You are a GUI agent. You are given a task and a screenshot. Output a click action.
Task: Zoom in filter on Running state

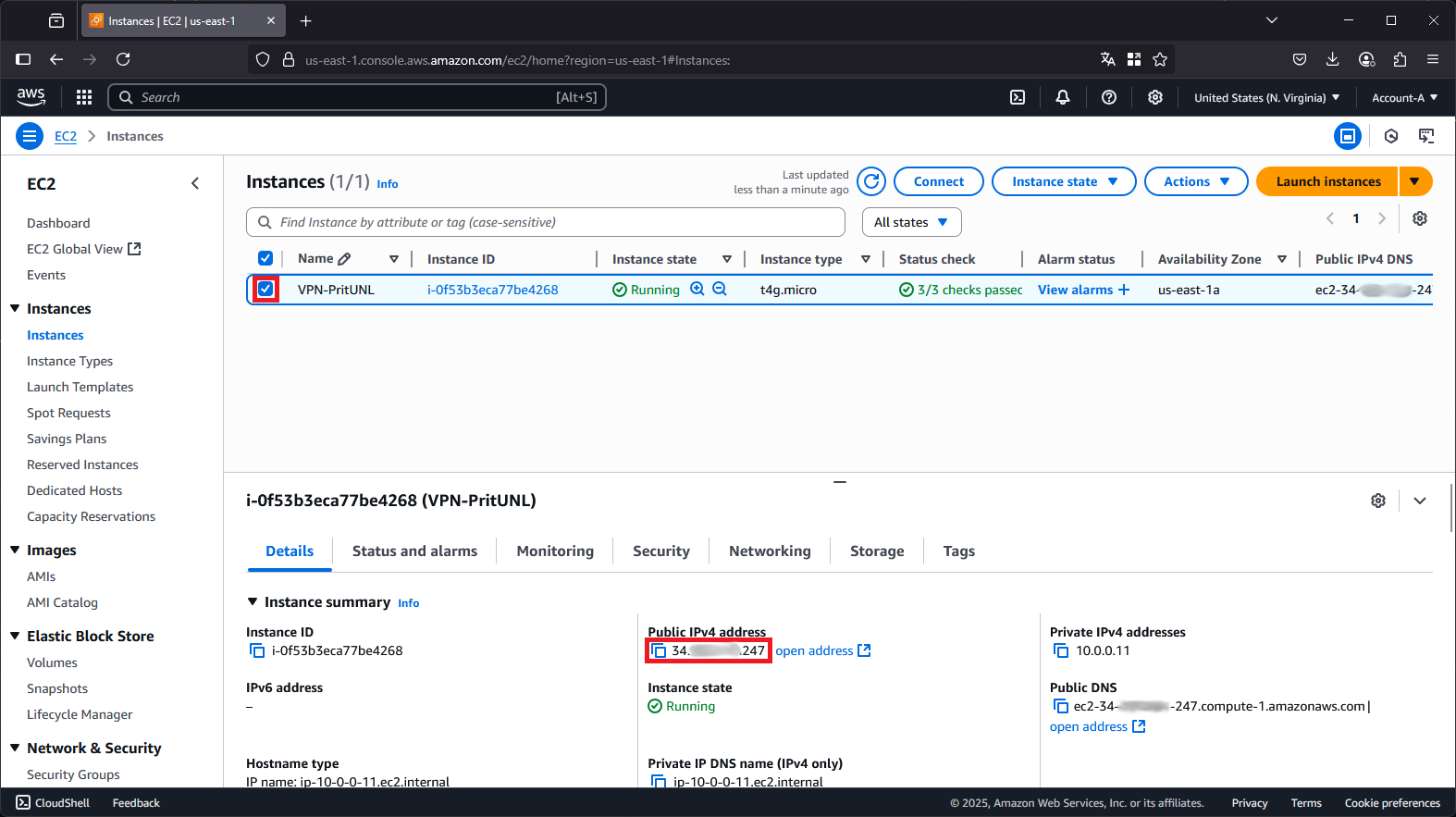coord(697,290)
